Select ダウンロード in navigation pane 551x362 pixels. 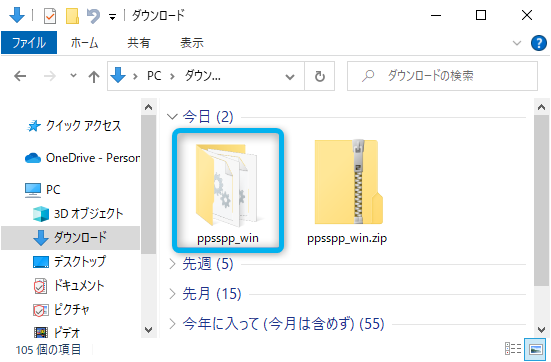70,238
